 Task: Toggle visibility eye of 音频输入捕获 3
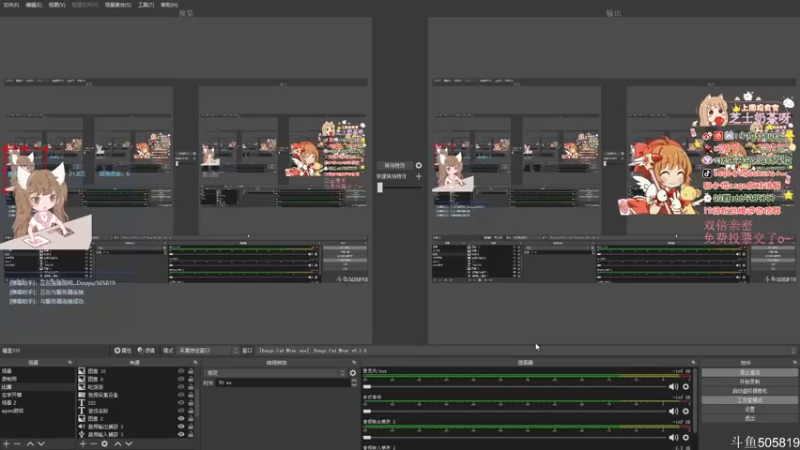tap(181, 434)
